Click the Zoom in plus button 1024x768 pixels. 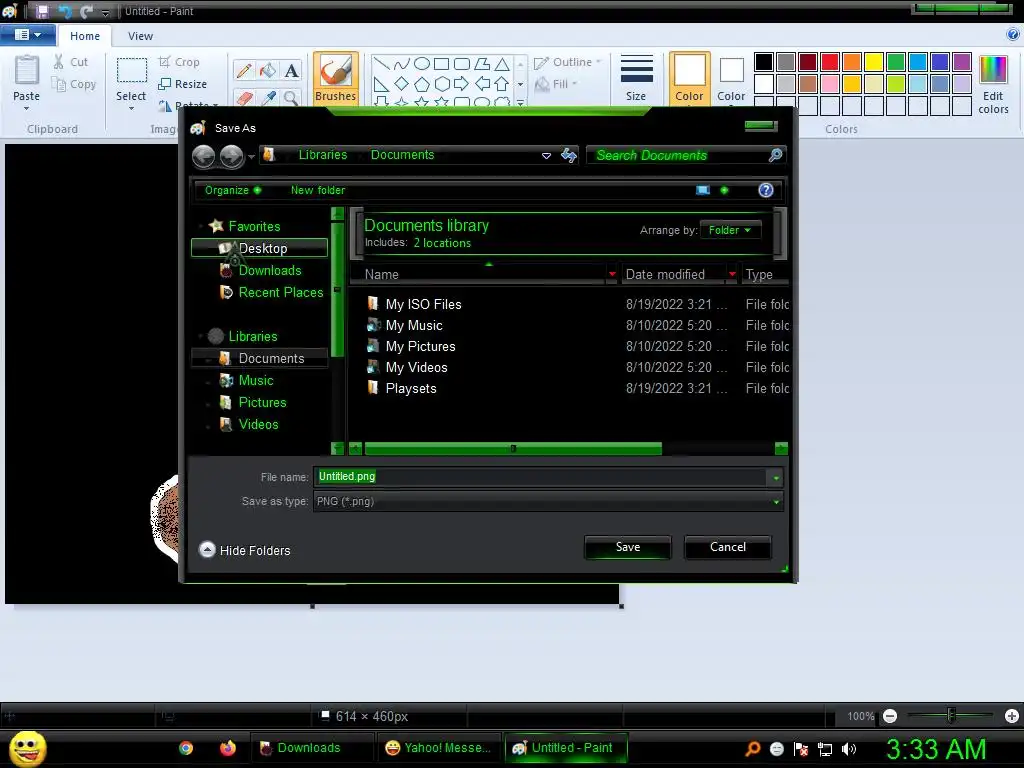pos(1012,716)
